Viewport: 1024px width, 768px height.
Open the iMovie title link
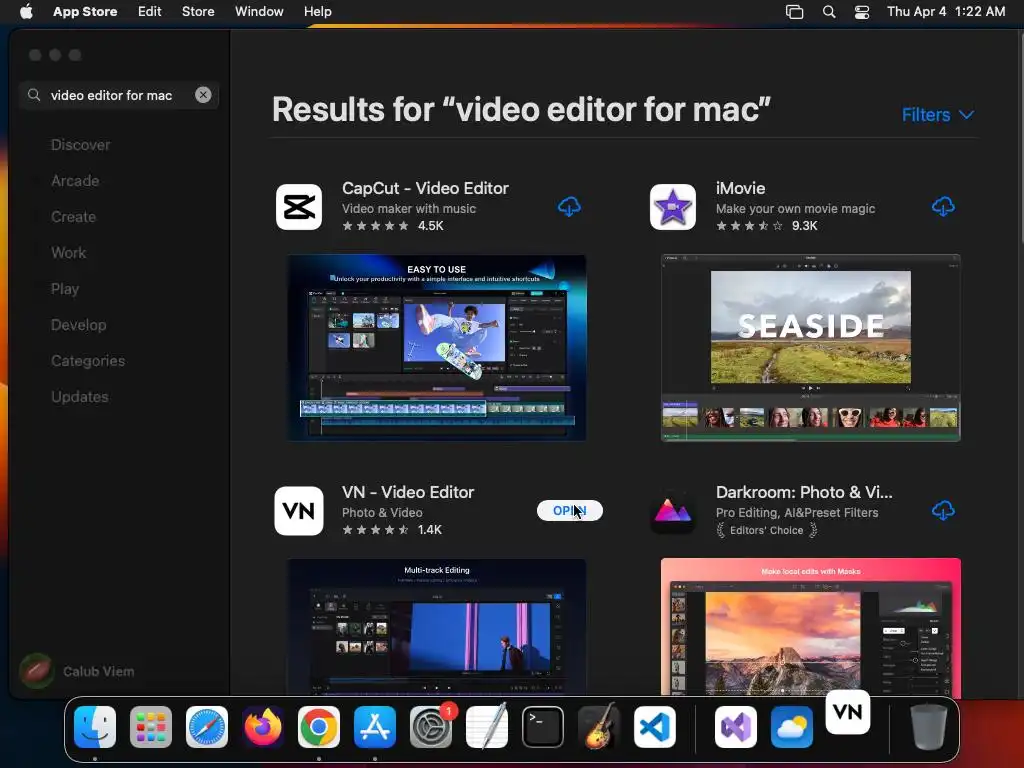[740, 188]
